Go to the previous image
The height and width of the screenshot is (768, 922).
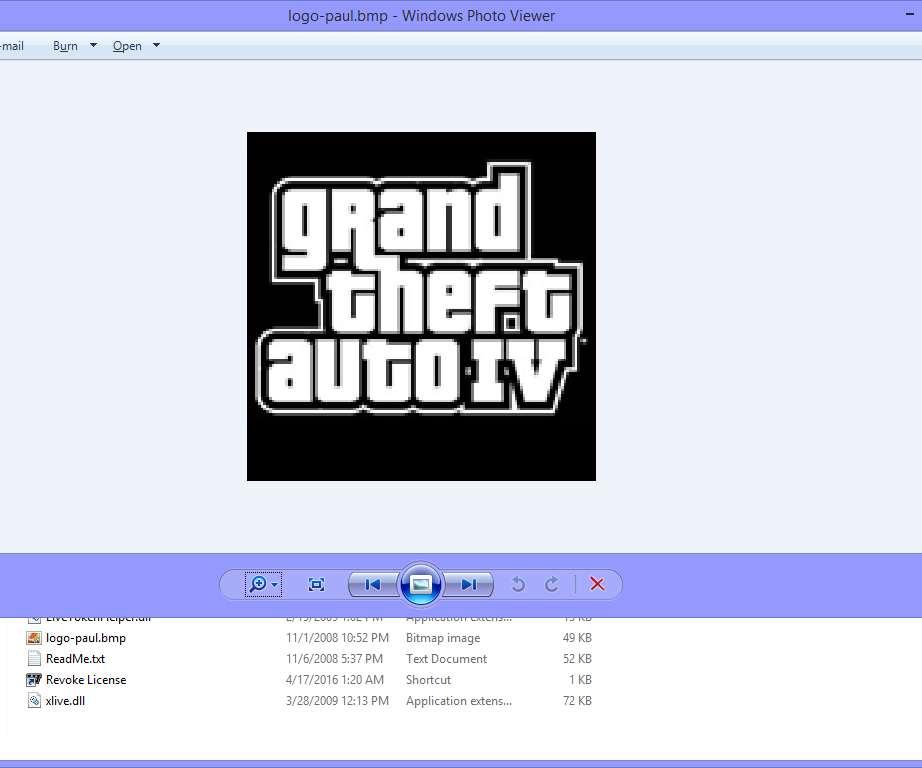[x=371, y=584]
